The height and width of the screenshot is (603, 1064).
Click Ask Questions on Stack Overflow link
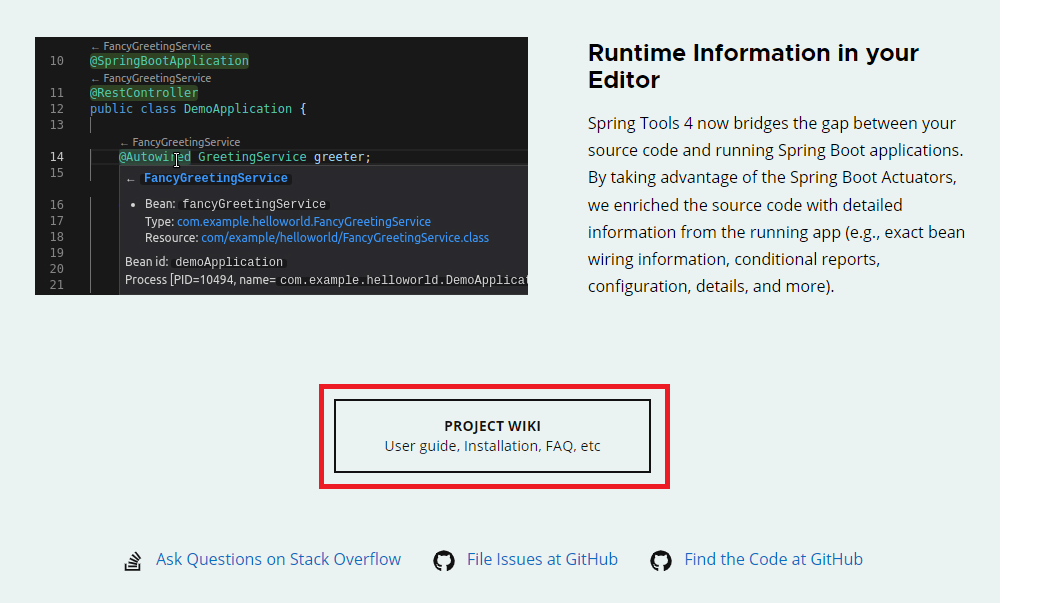click(x=278, y=560)
